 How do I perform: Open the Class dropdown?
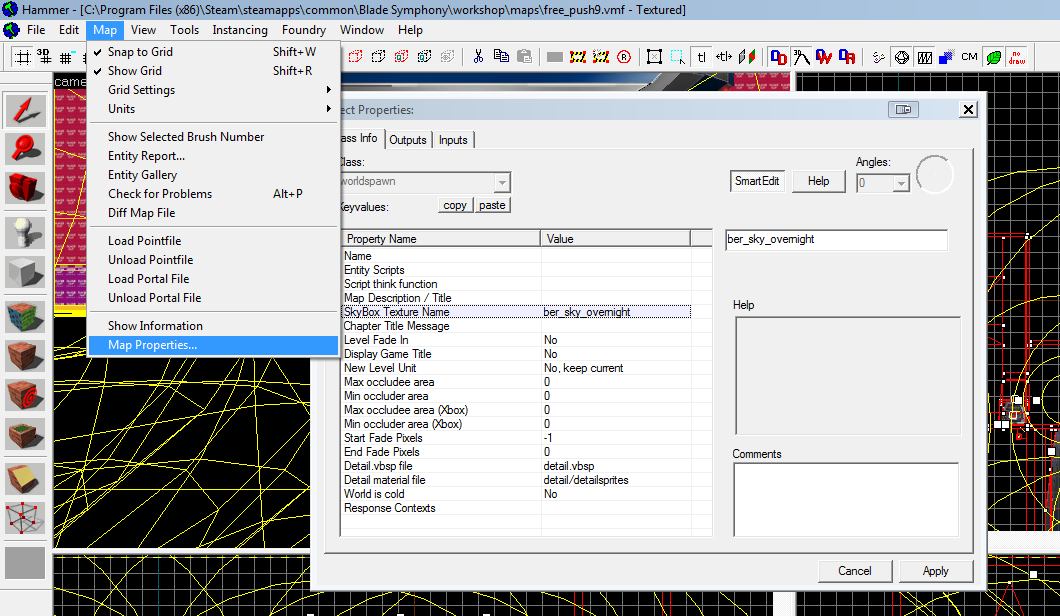click(502, 182)
